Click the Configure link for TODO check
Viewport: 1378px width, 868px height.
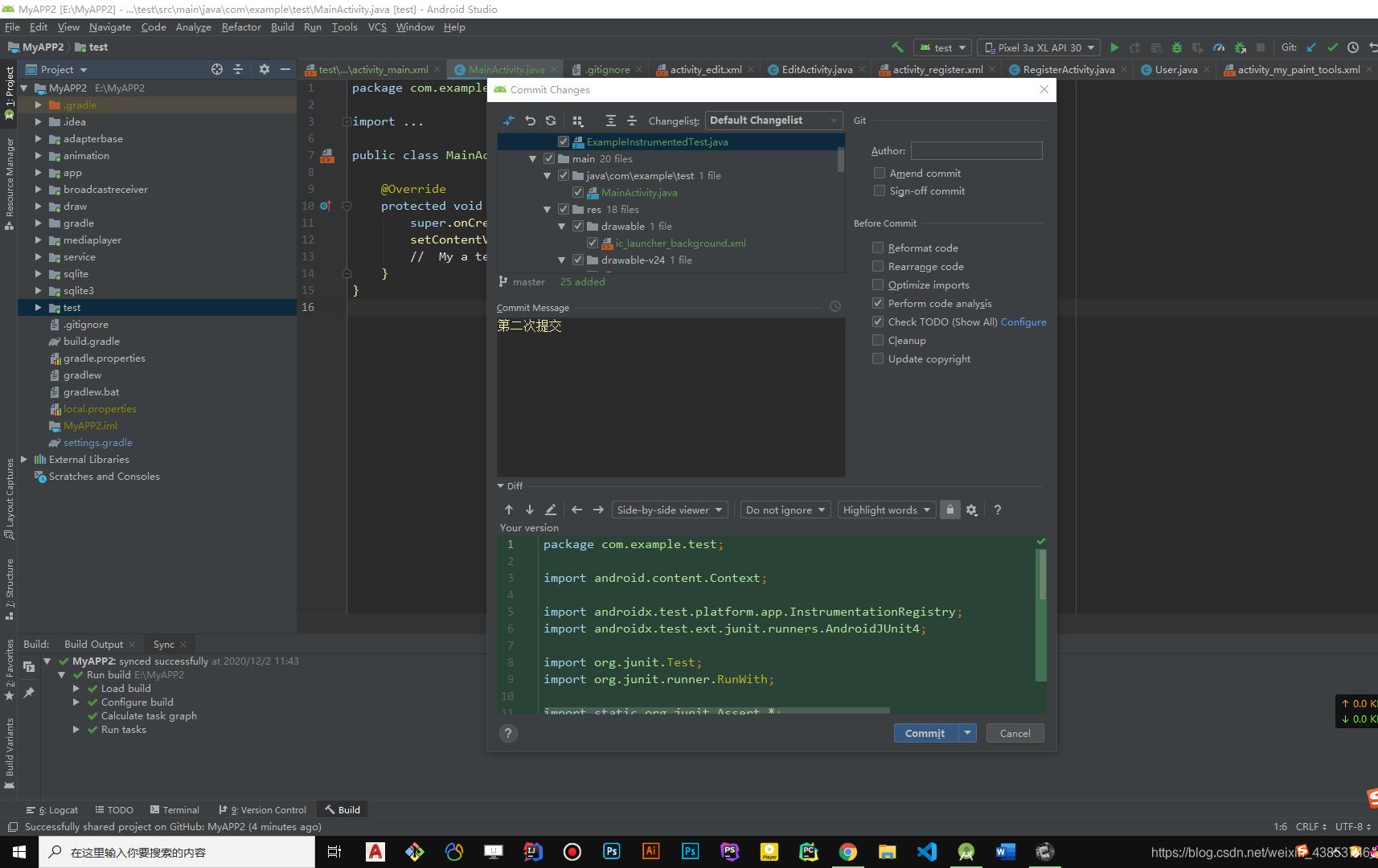pyautogui.click(x=1023, y=321)
